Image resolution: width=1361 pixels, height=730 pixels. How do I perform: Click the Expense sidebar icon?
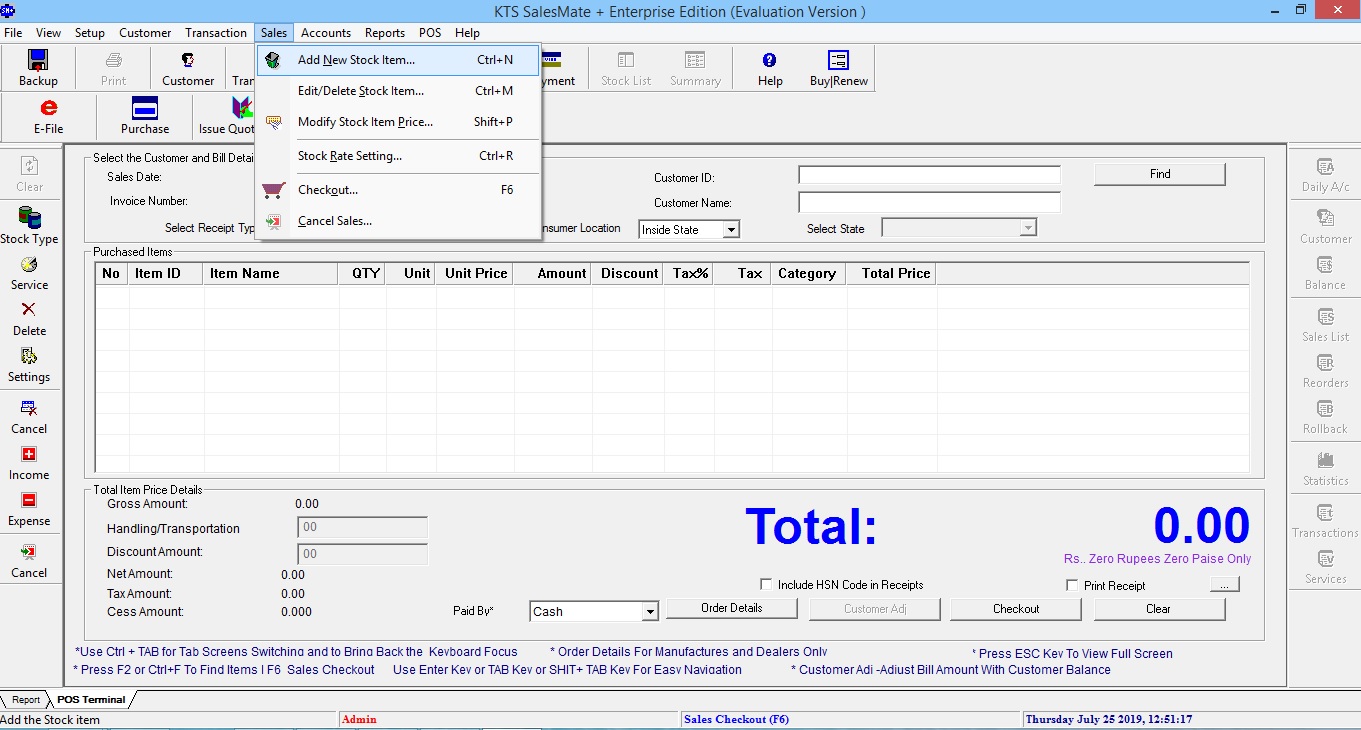pyautogui.click(x=29, y=501)
